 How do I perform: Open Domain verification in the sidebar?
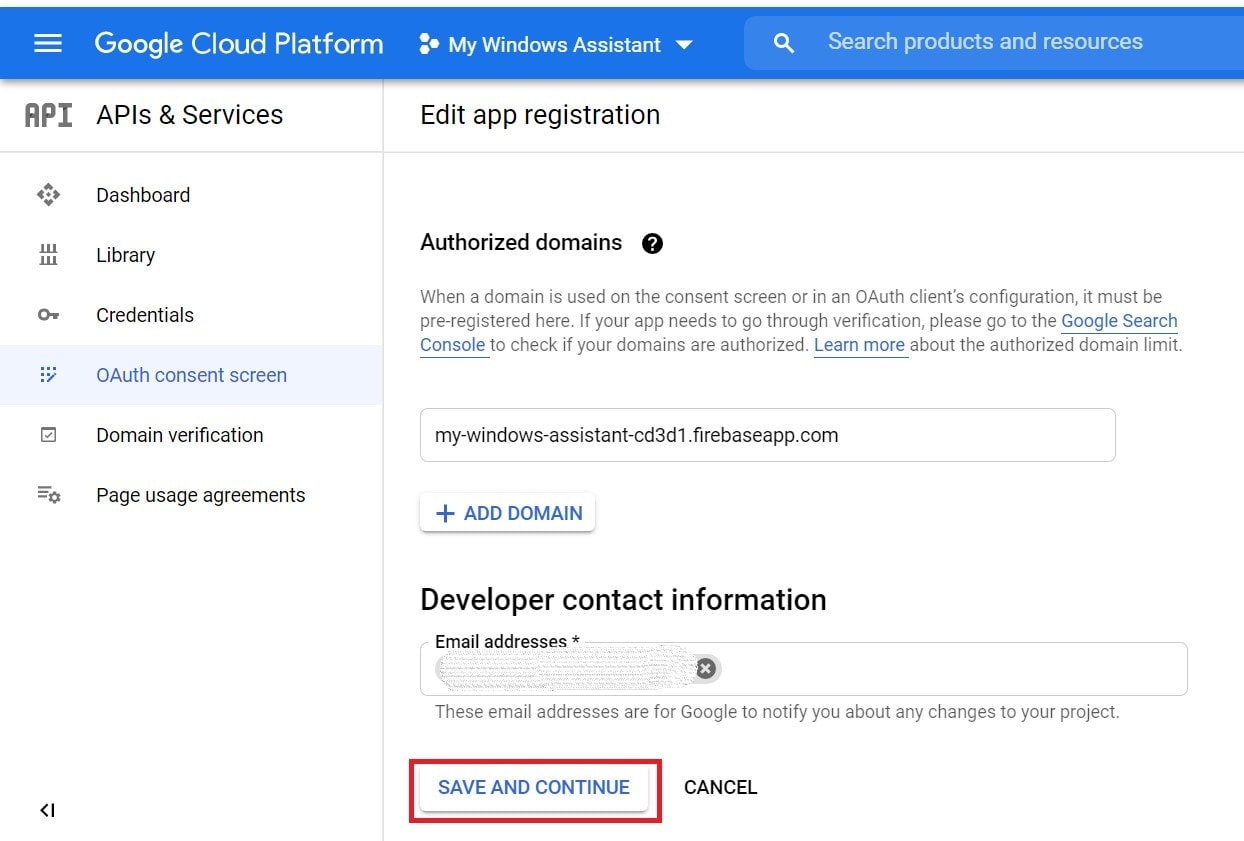coord(180,435)
